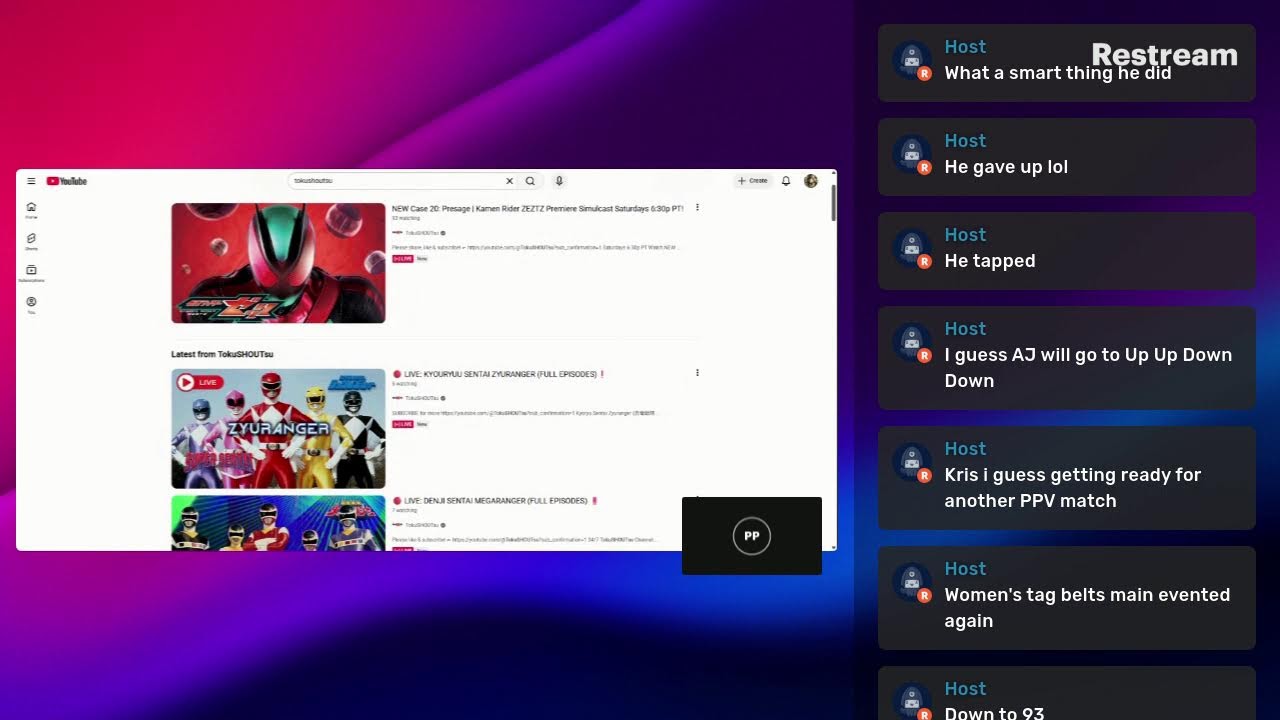Open more options for Zyuranger video
Viewport: 1280px width, 720px height.
(697, 373)
